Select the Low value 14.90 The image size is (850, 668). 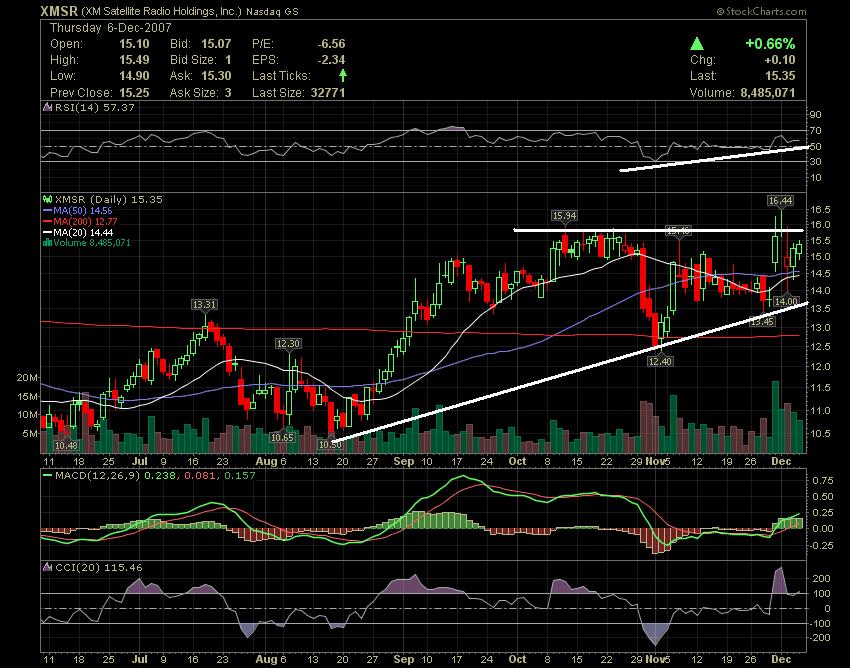134,76
